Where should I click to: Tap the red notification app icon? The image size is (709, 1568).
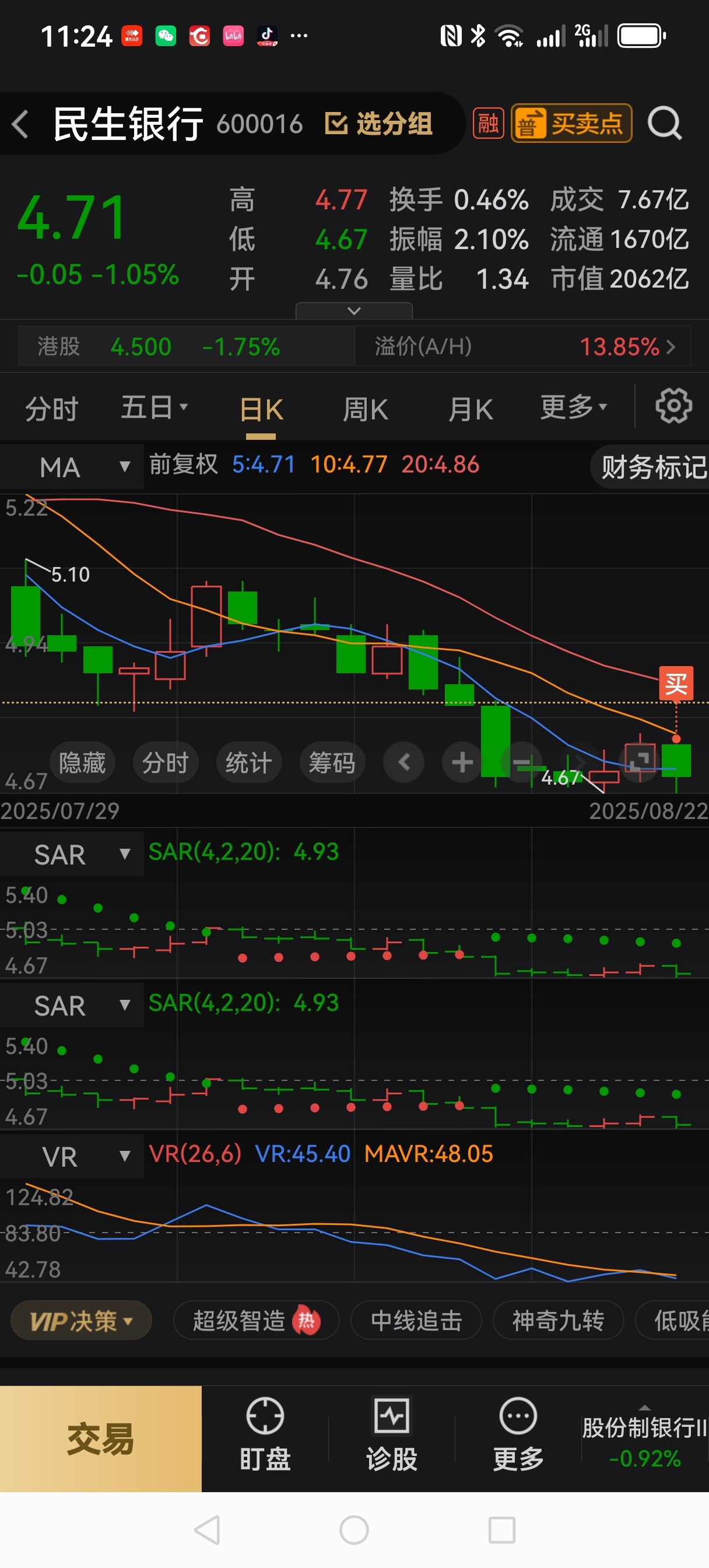click(x=131, y=36)
